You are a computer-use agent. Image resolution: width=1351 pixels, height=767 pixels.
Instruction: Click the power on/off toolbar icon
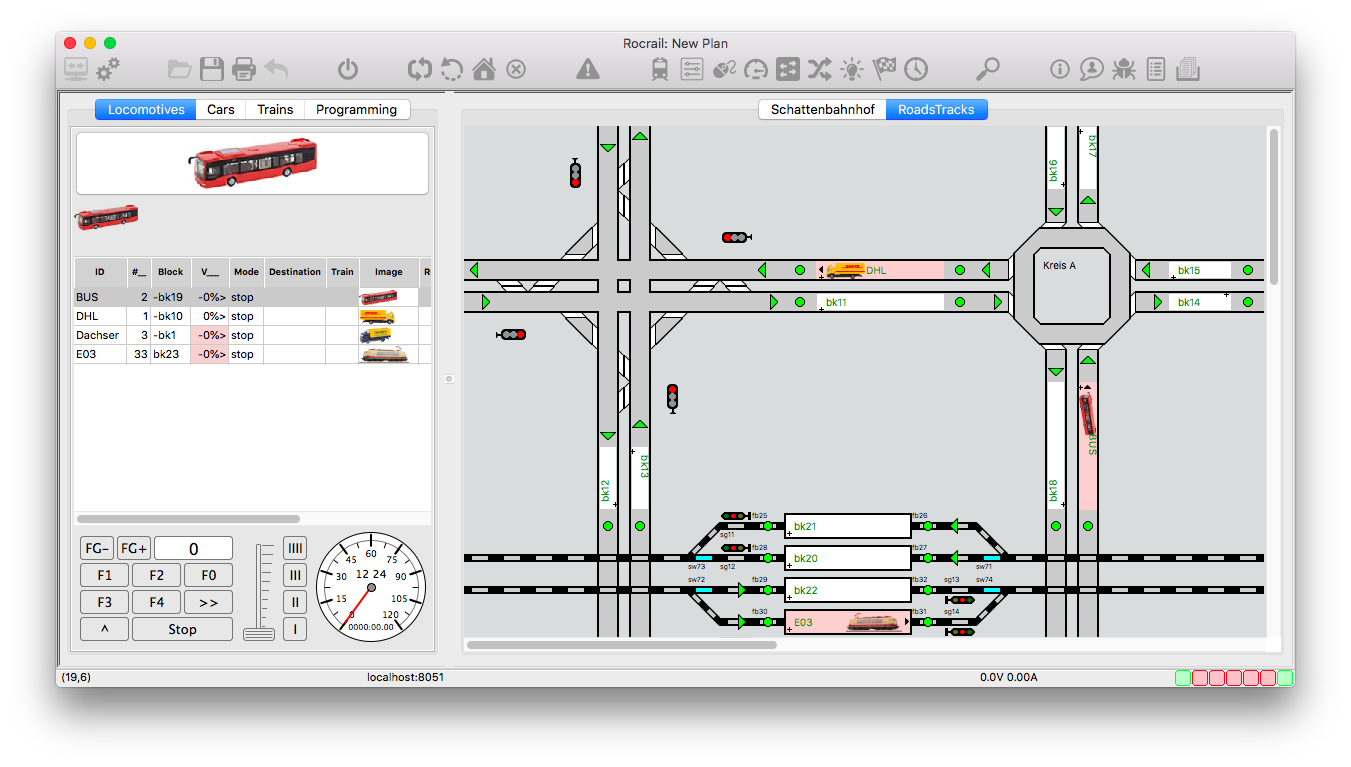tap(347, 69)
